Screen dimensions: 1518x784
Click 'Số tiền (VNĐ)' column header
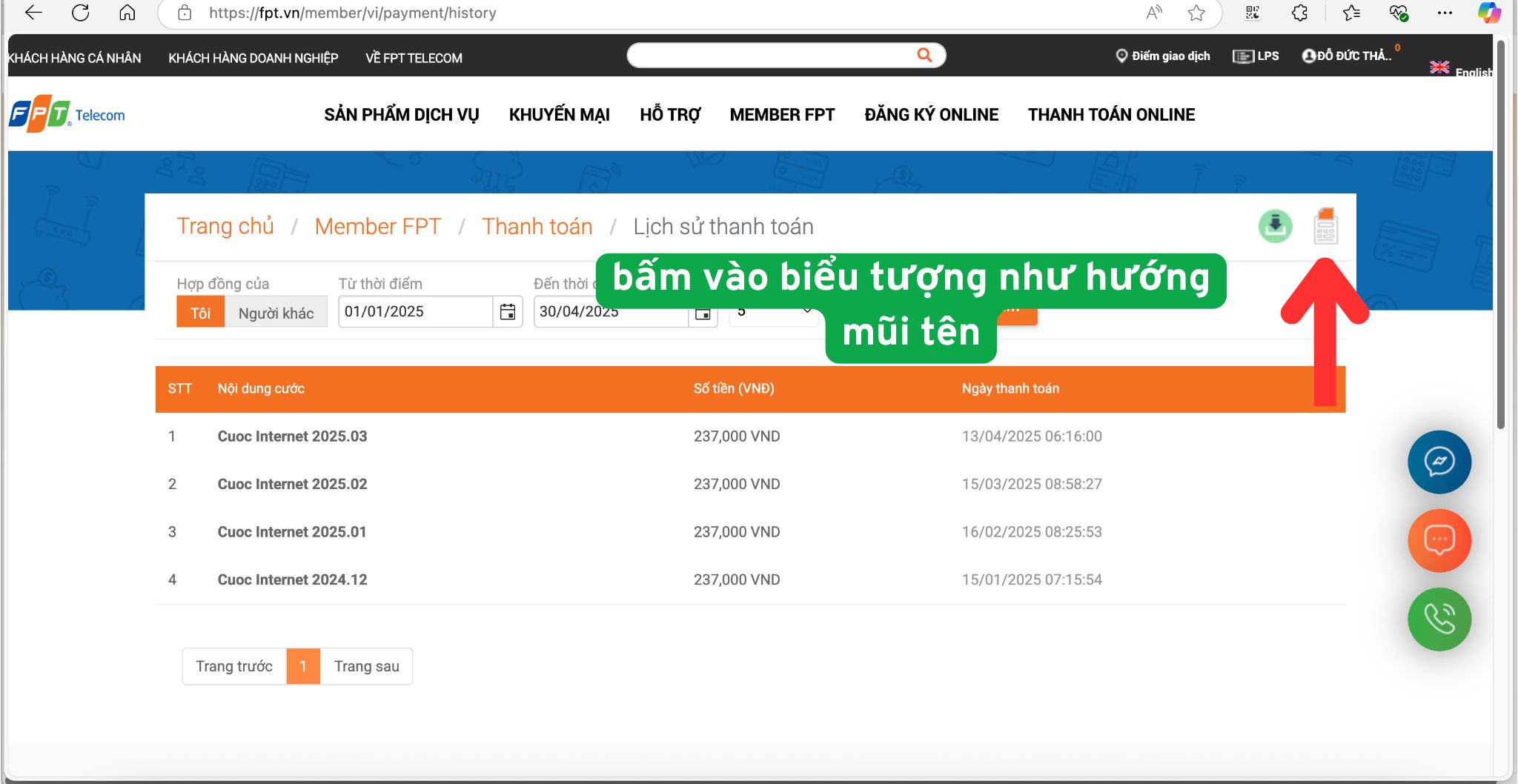734,388
